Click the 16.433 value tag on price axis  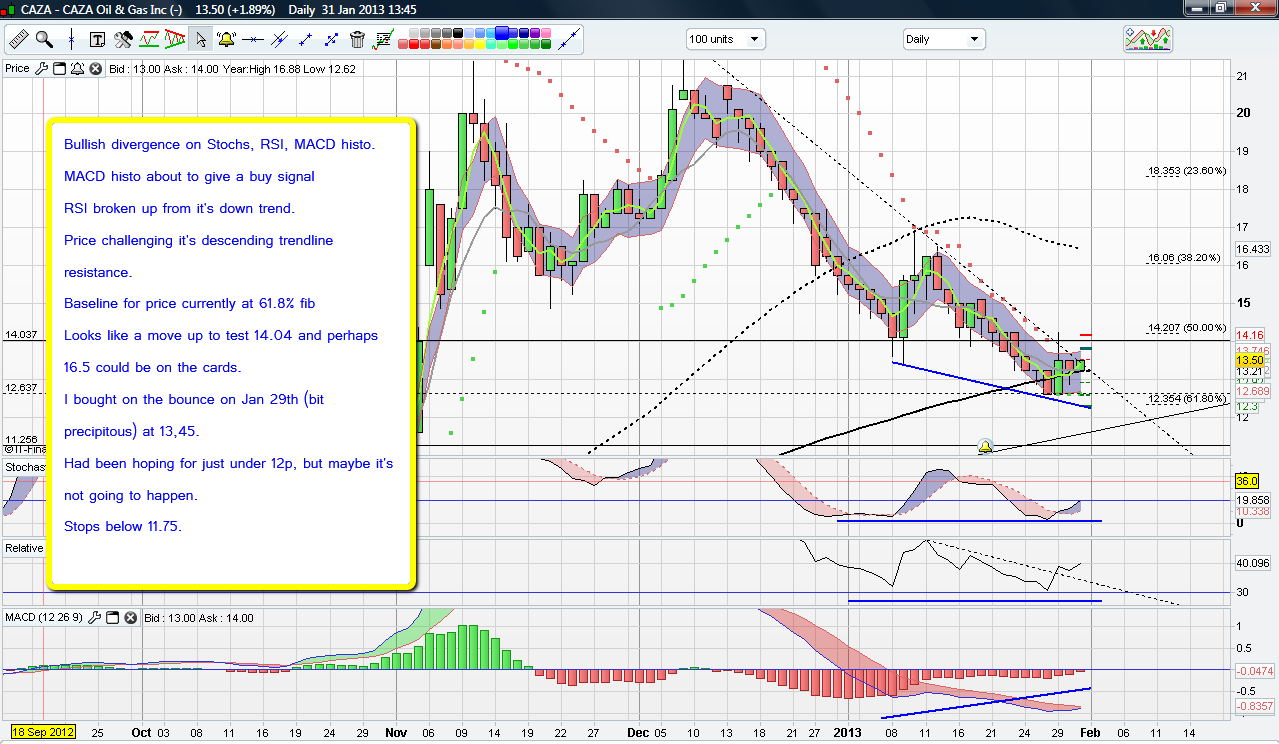(x=1253, y=249)
